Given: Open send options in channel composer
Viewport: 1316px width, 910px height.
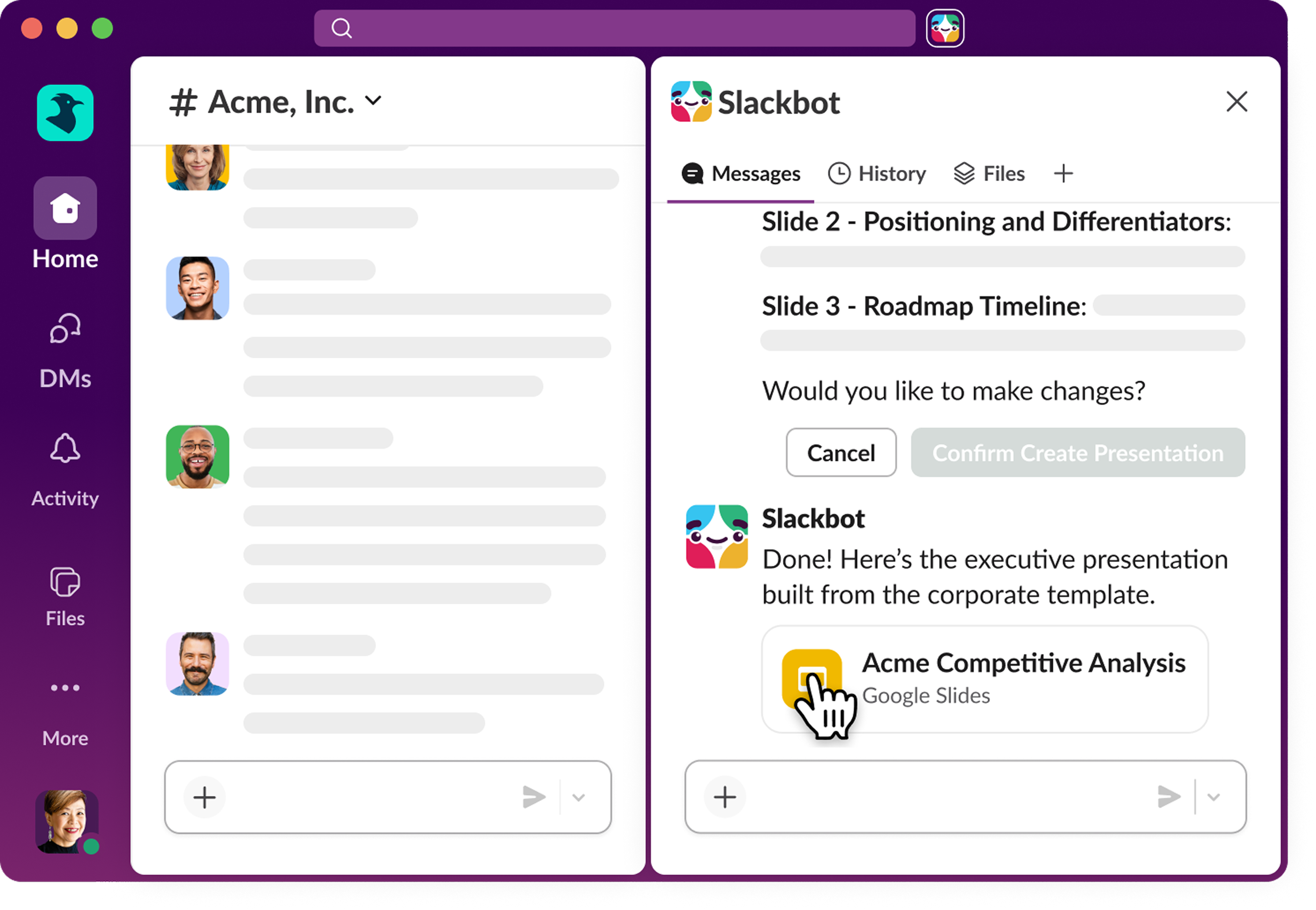Looking at the screenshot, I should tap(579, 797).
